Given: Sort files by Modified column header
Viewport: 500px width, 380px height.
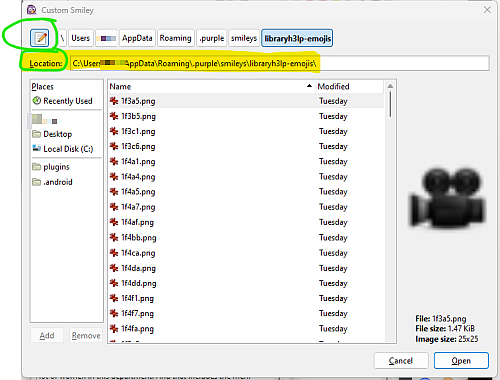Looking at the screenshot, I should 350,87.
